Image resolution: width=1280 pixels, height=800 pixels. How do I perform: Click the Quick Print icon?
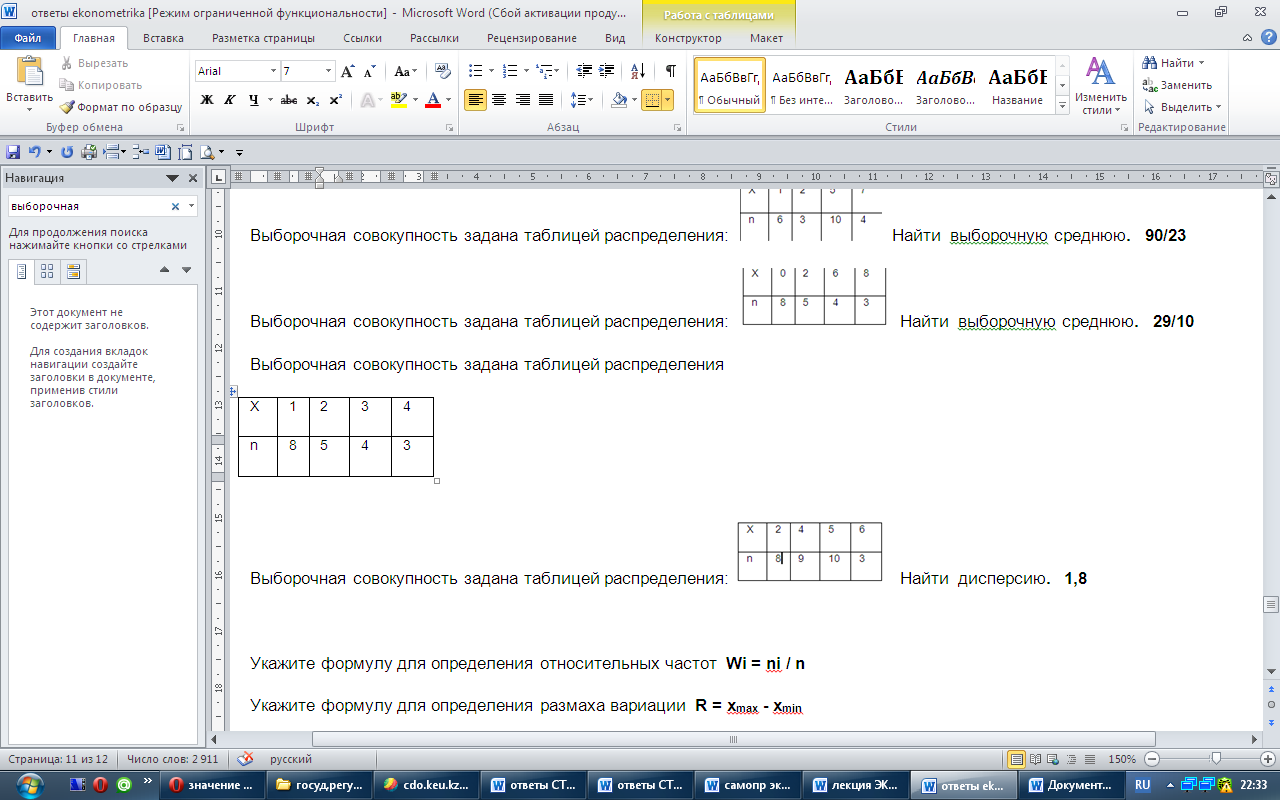[x=89, y=152]
